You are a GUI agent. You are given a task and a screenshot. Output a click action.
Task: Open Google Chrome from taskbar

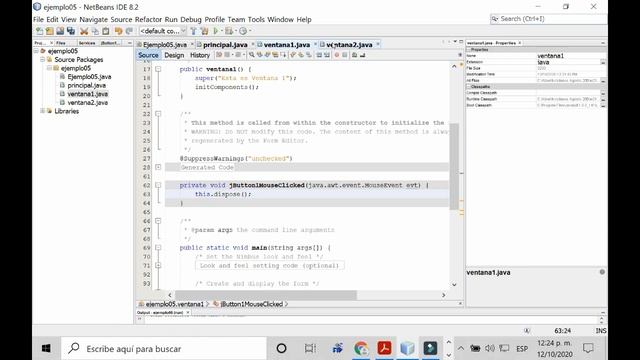pos(361,349)
